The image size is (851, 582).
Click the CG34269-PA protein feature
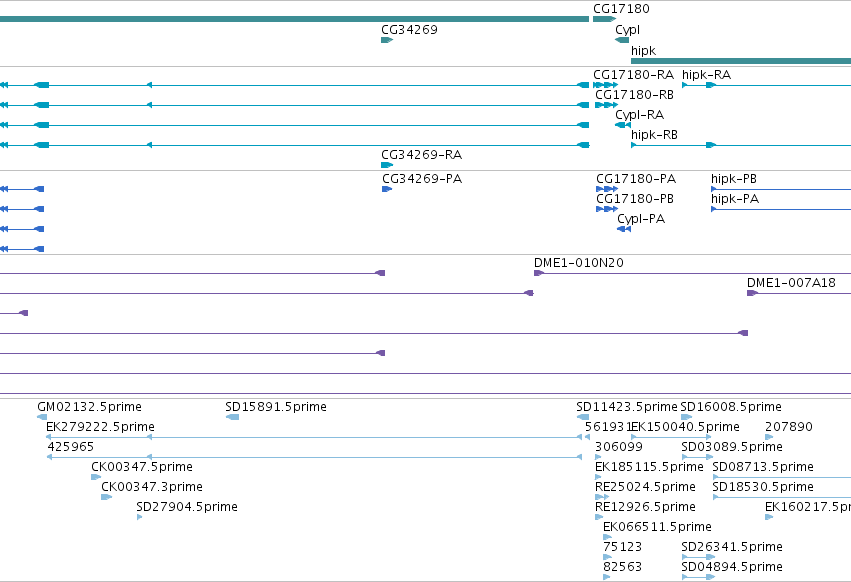tap(387, 189)
